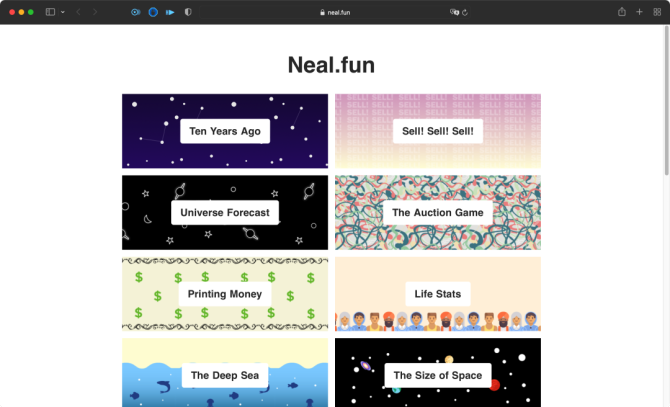Open the Share menu icon
Screen dimensions: 670x407
click(x=622, y=12)
